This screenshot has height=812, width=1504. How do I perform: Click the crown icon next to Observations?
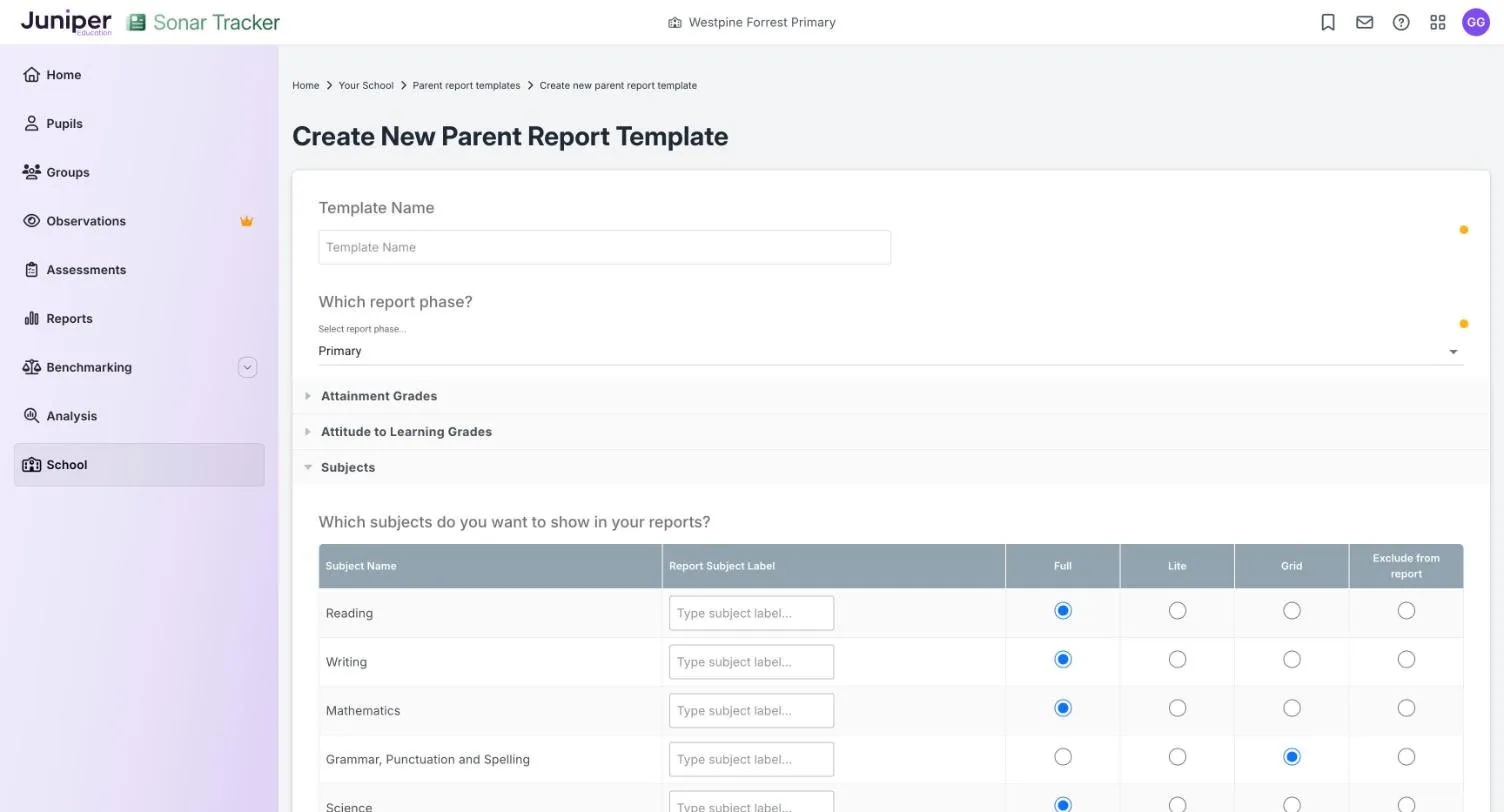click(x=246, y=221)
